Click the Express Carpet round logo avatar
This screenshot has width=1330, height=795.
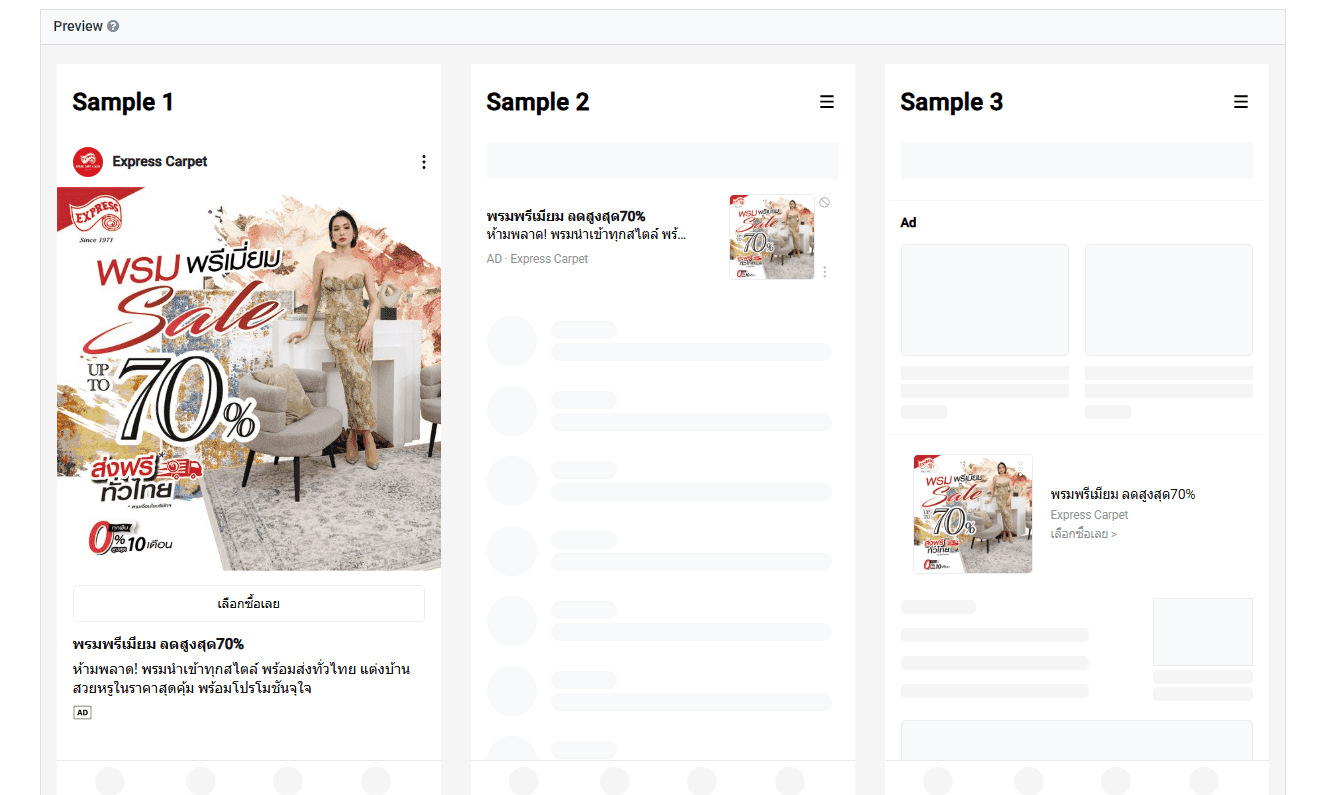[88, 162]
